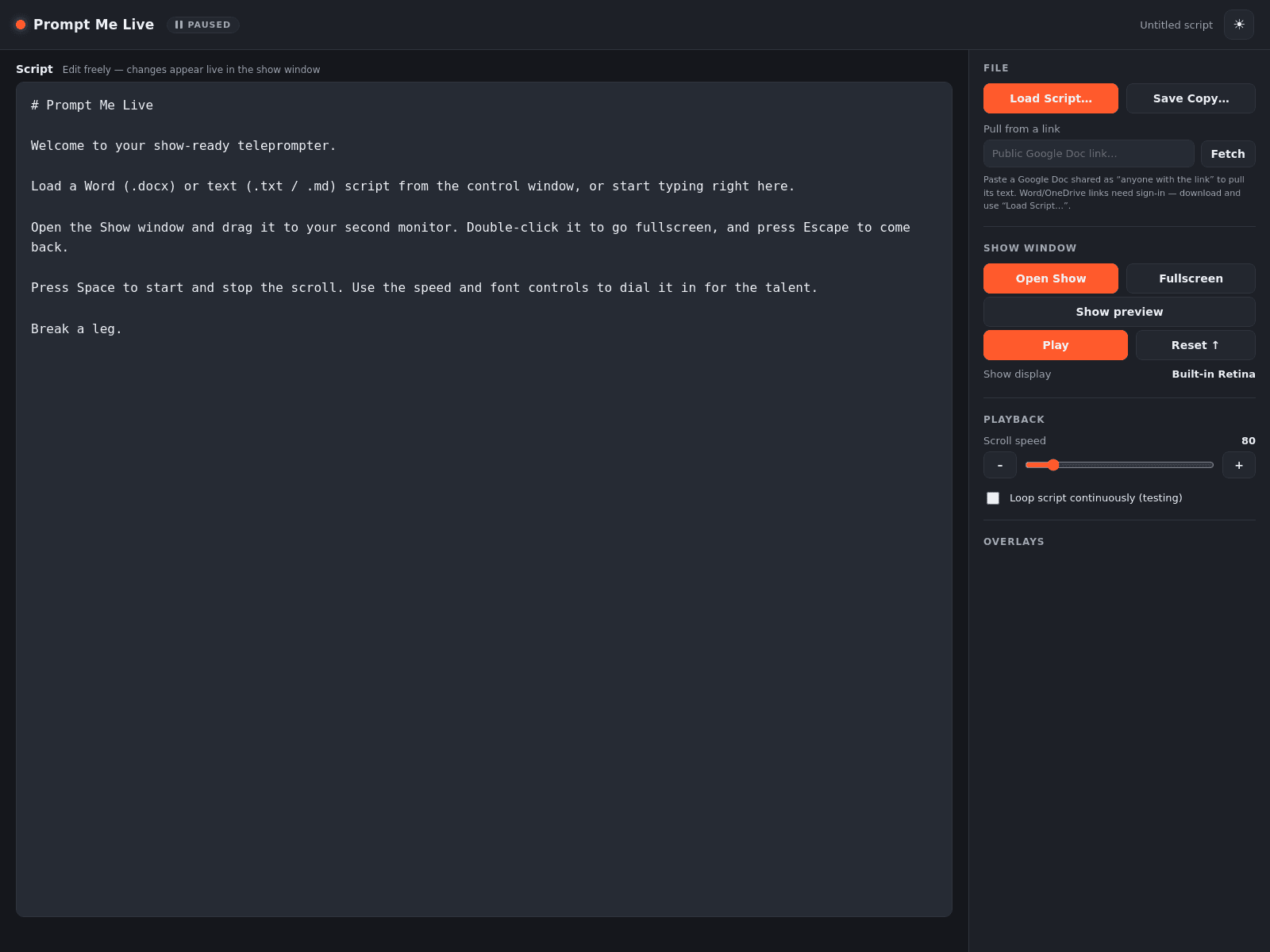Increase scroll speed with plus button
Image resolution: width=1270 pixels, height=952 pixels.
point(1238,465)
